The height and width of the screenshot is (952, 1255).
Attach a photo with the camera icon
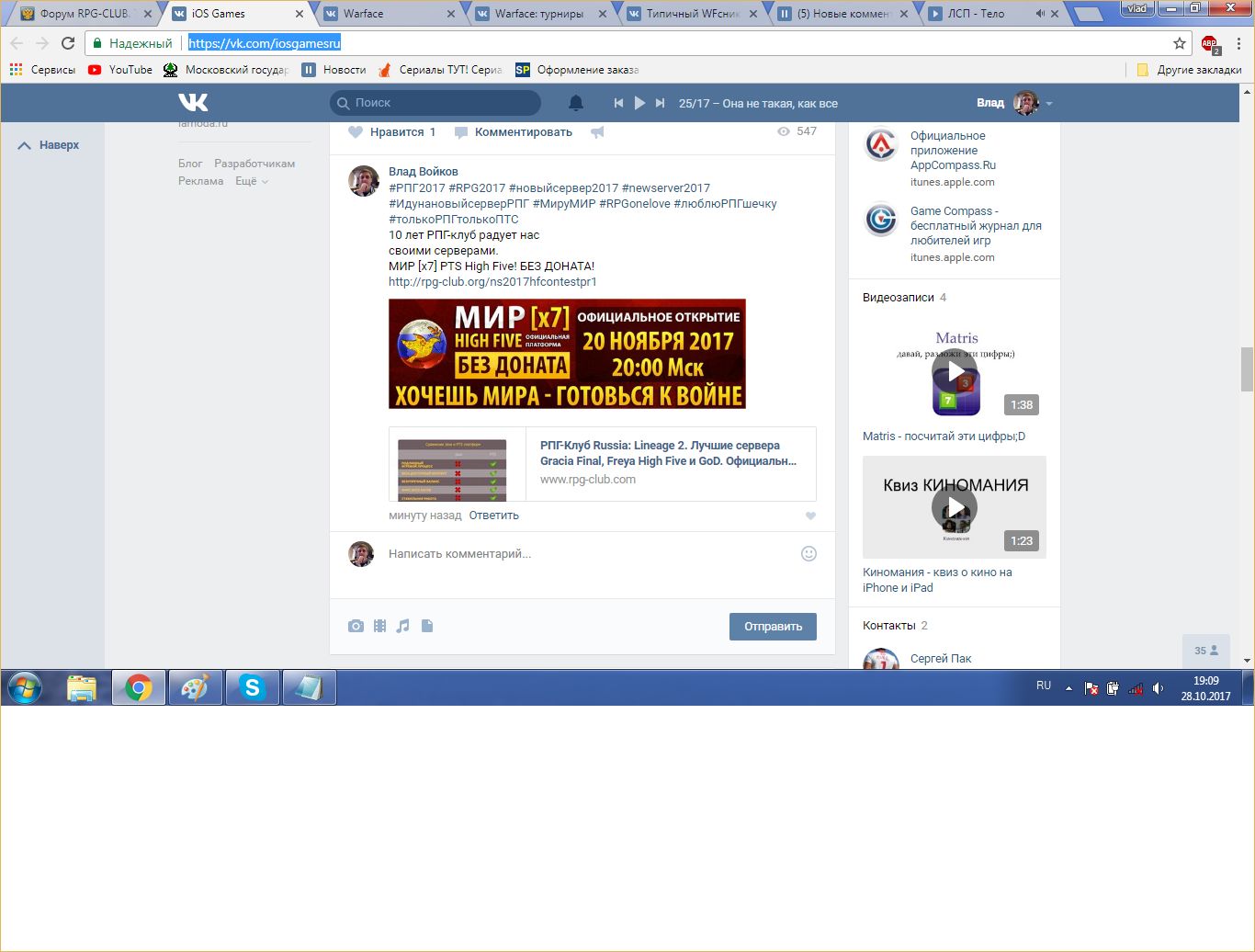pos(356,626)
